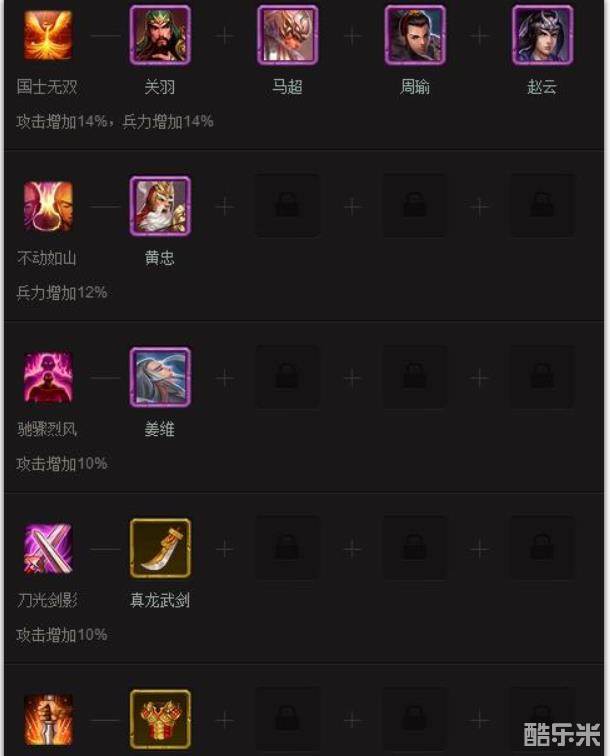Click the 刀光剑影 crossed swords icon
The image size is (610, 756).
point(48,549)
